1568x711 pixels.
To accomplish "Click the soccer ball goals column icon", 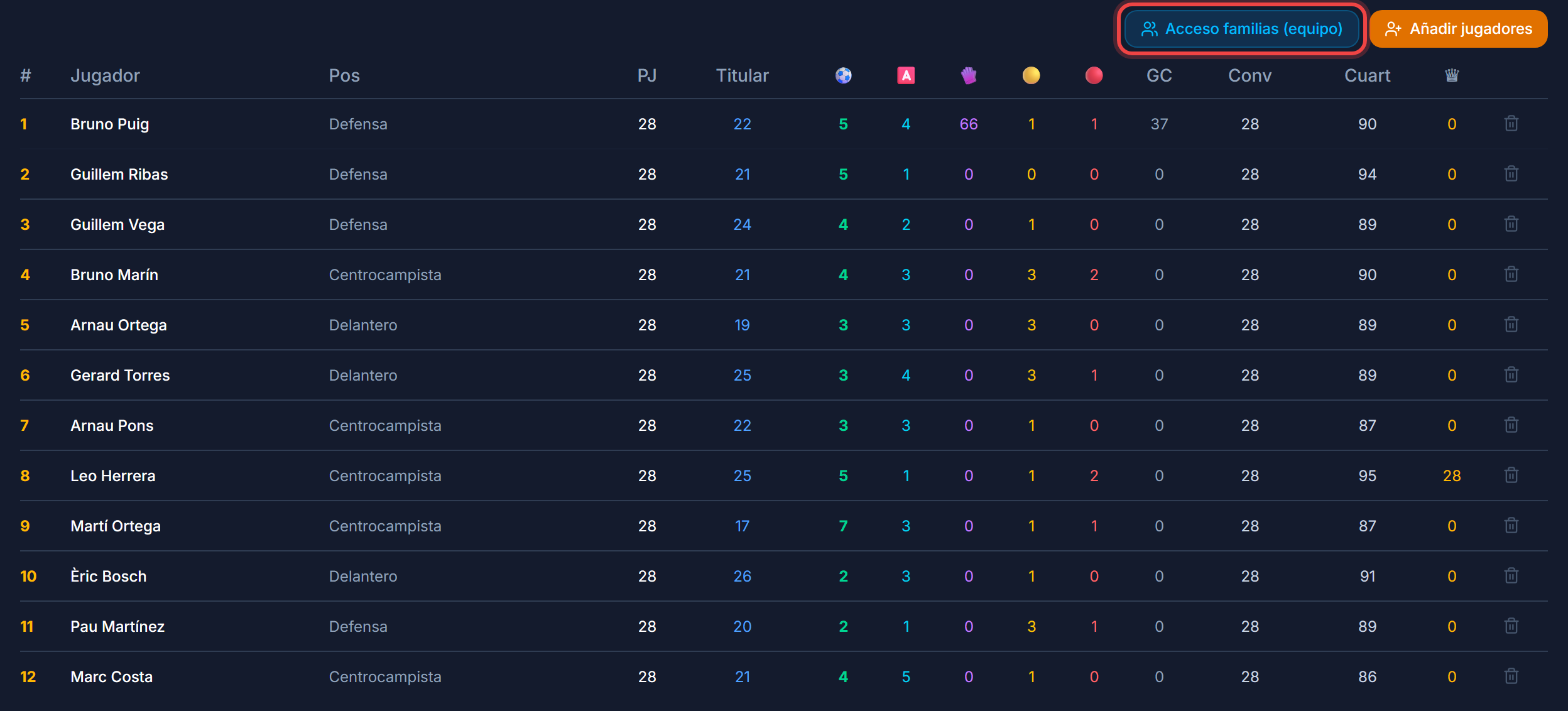I will click(843, 75).
